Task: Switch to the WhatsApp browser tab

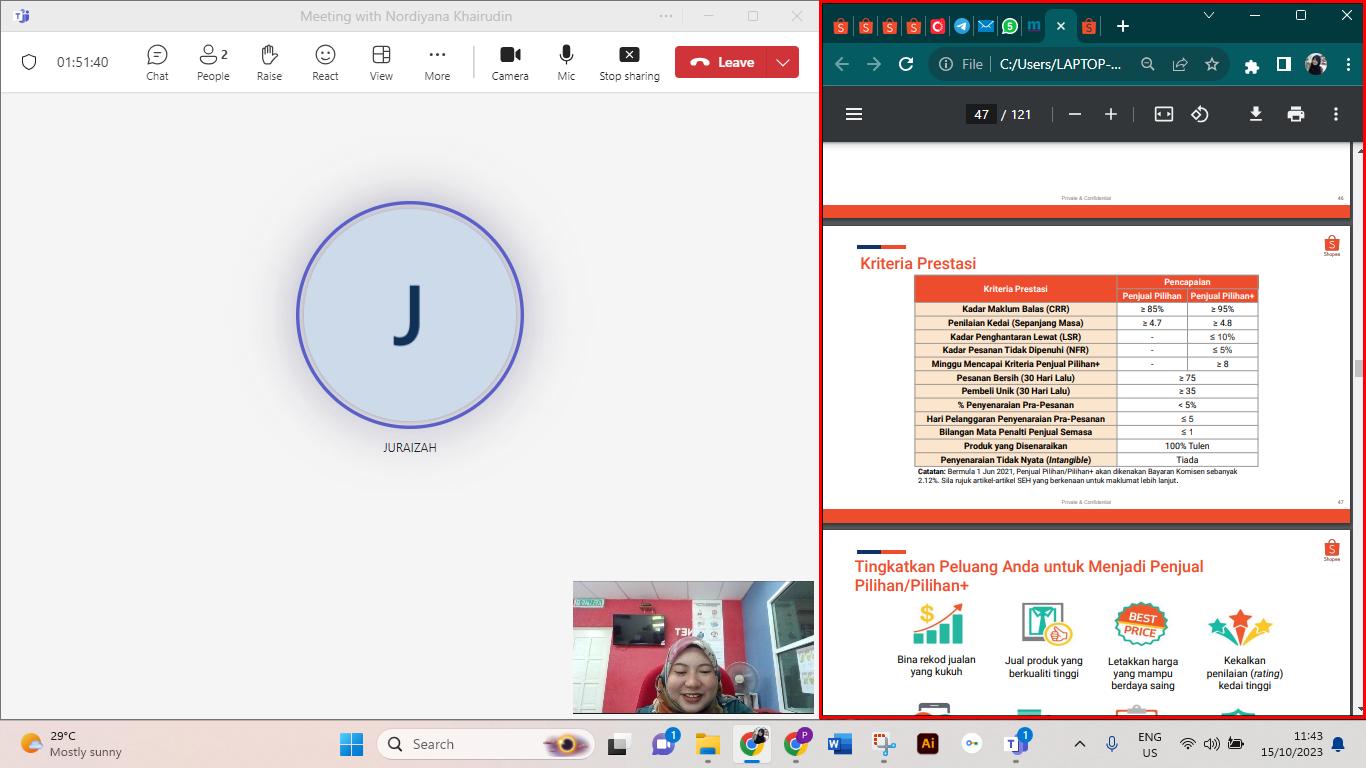Action: tap(1010, 27)
